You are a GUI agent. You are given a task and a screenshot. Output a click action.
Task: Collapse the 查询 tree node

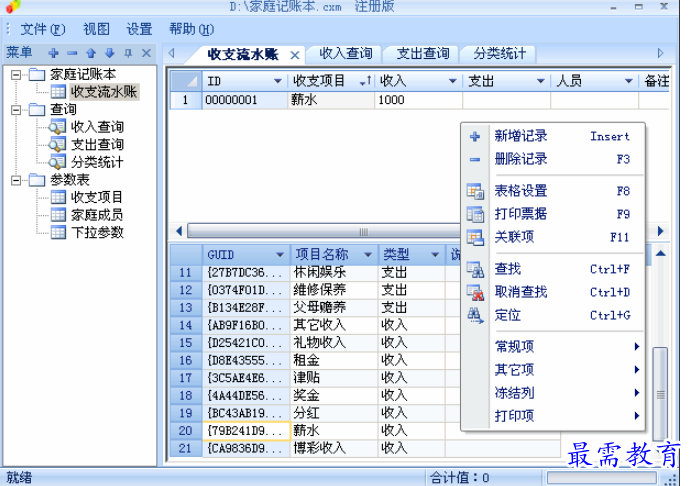point(16,110)
